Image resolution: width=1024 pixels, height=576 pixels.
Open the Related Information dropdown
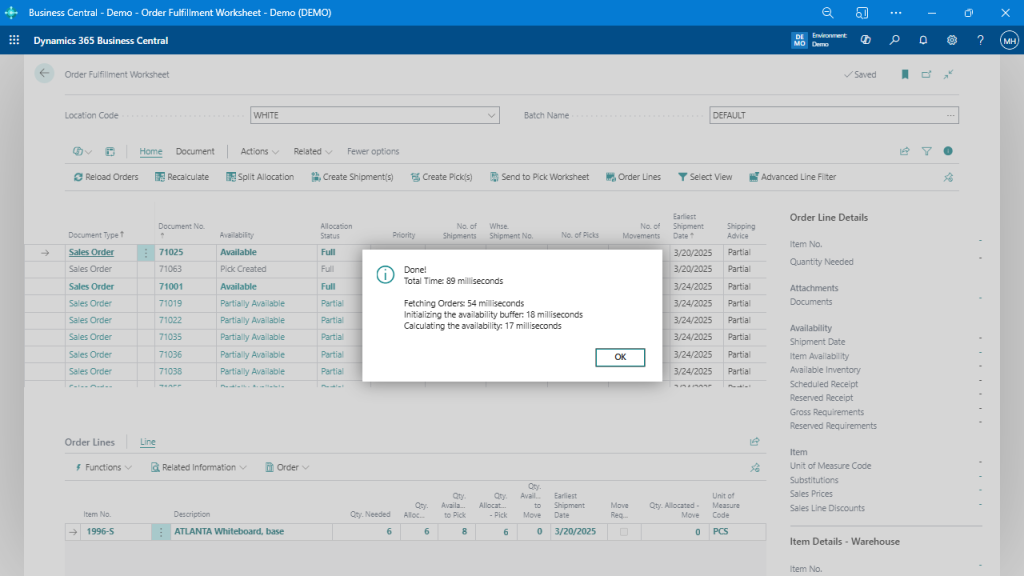[x=197, y=467]
